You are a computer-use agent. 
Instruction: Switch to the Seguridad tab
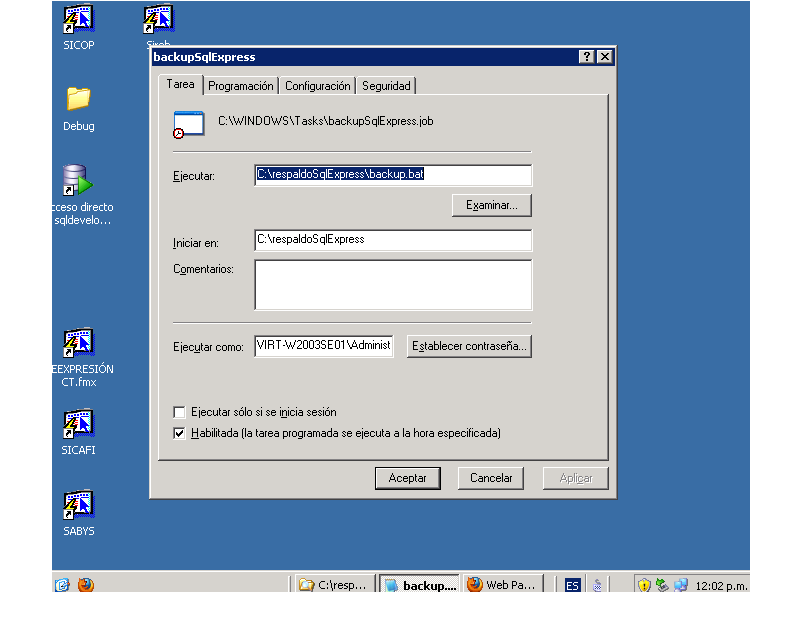[x=386, y=86]
